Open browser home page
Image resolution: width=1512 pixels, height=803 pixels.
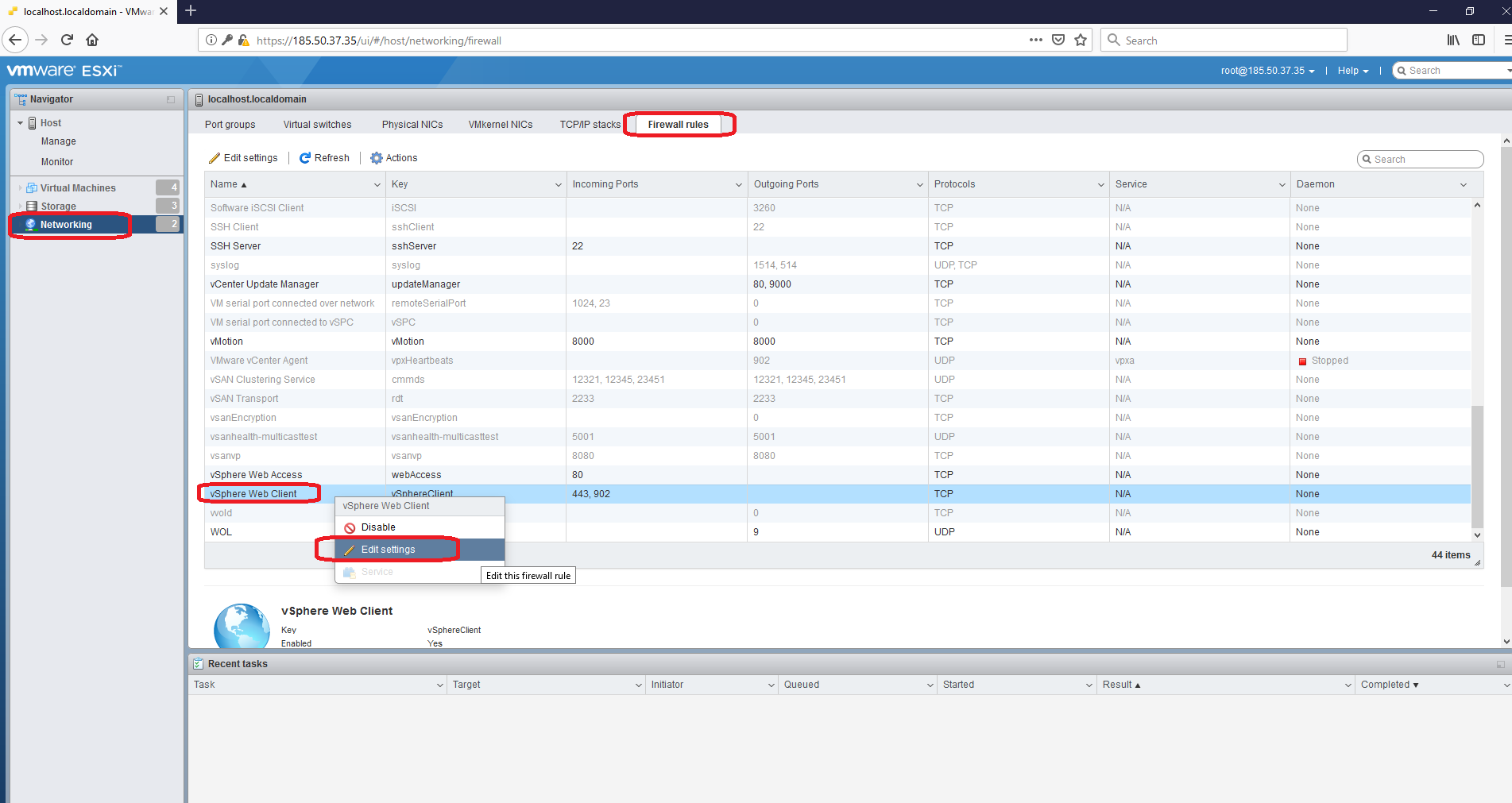click(x=92, y=40)
